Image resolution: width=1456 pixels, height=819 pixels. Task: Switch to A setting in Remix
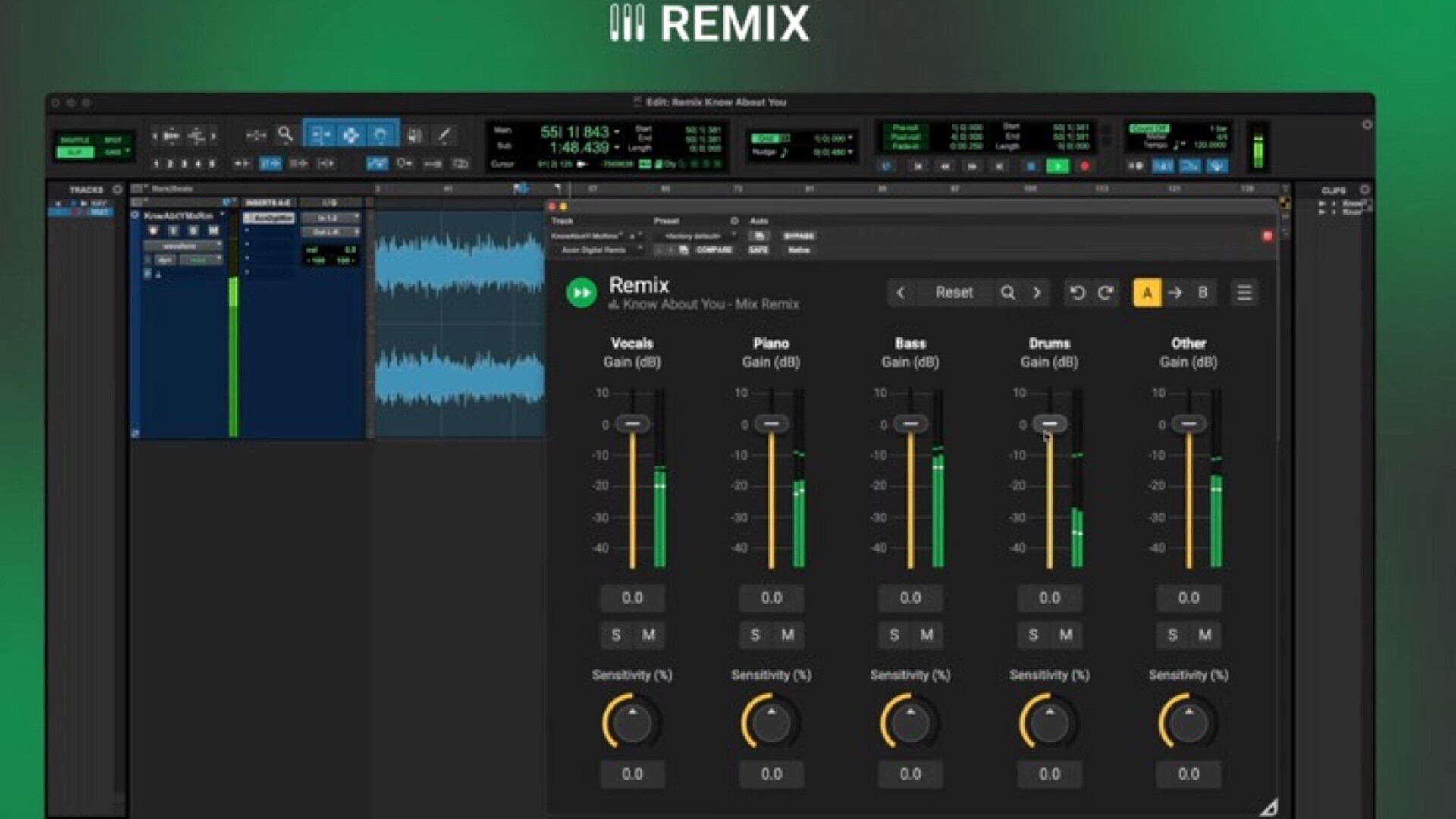1147,293
